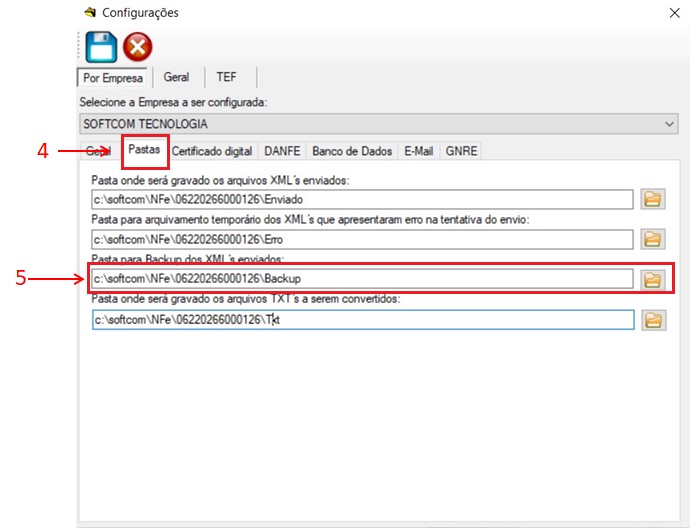This screenshot has width=690, height=528.
Task: Go to the DANFE tab
Action: tap(281, 151)
